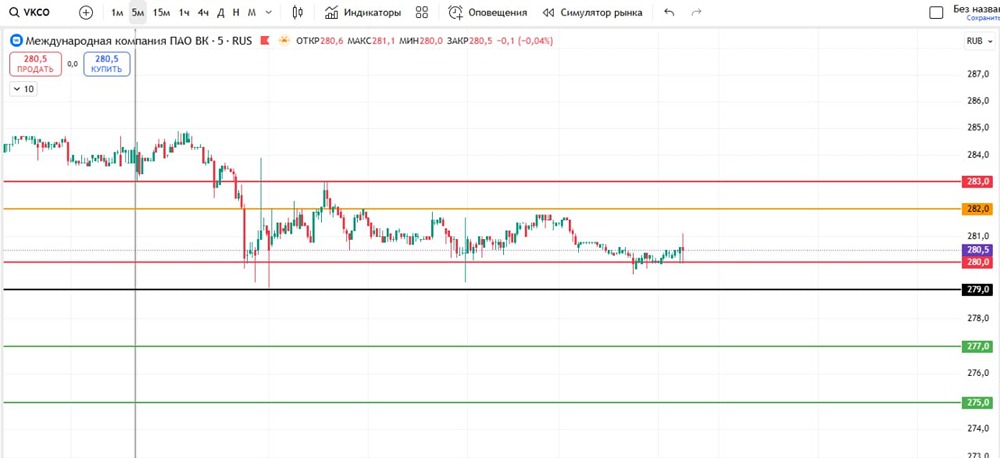The width and height of the screenshot is (1000, 458).
Task: Open the RUB currency dropdown
Action: click(979, 41)
